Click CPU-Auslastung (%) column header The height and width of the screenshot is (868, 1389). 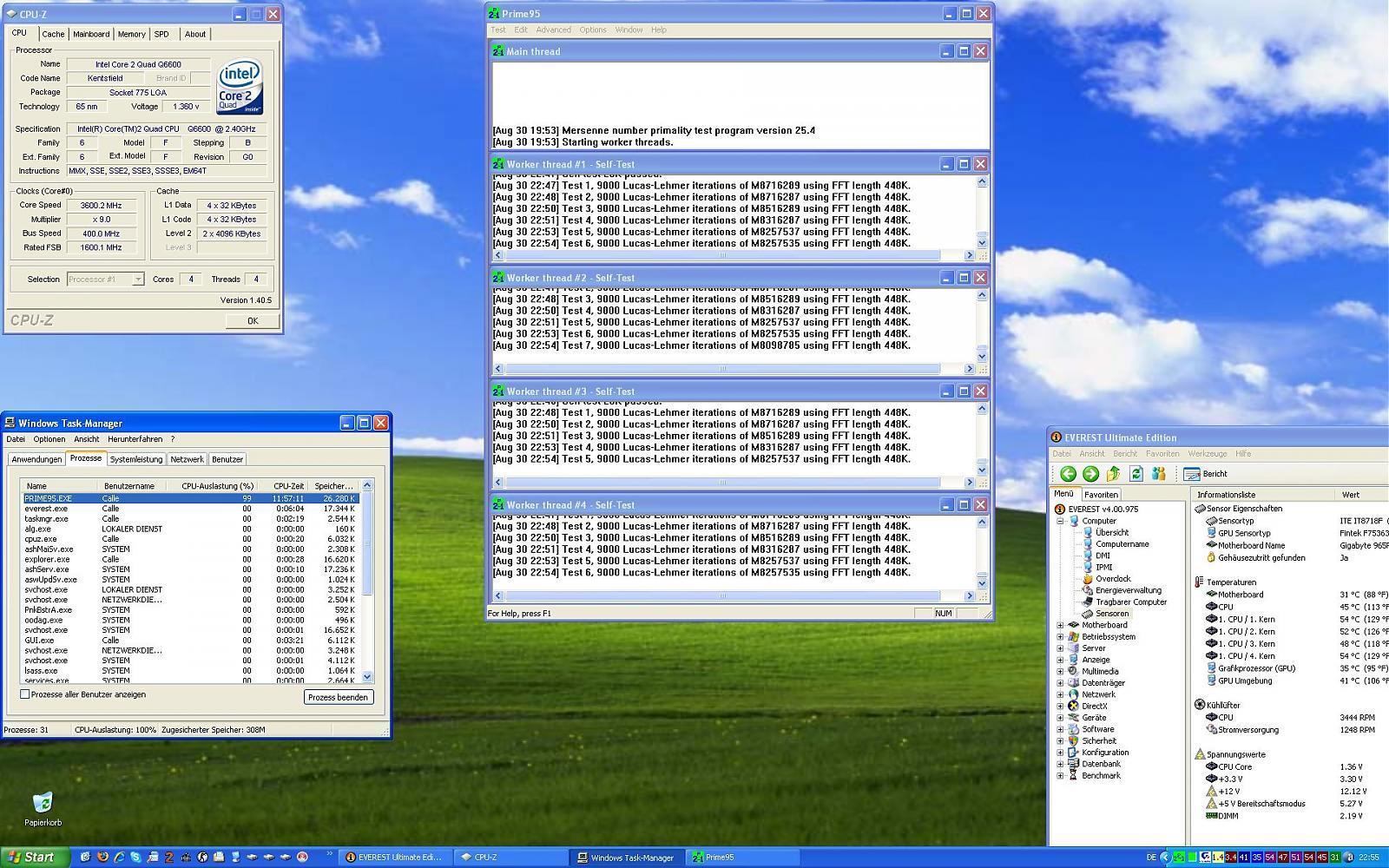coord(217,486)
